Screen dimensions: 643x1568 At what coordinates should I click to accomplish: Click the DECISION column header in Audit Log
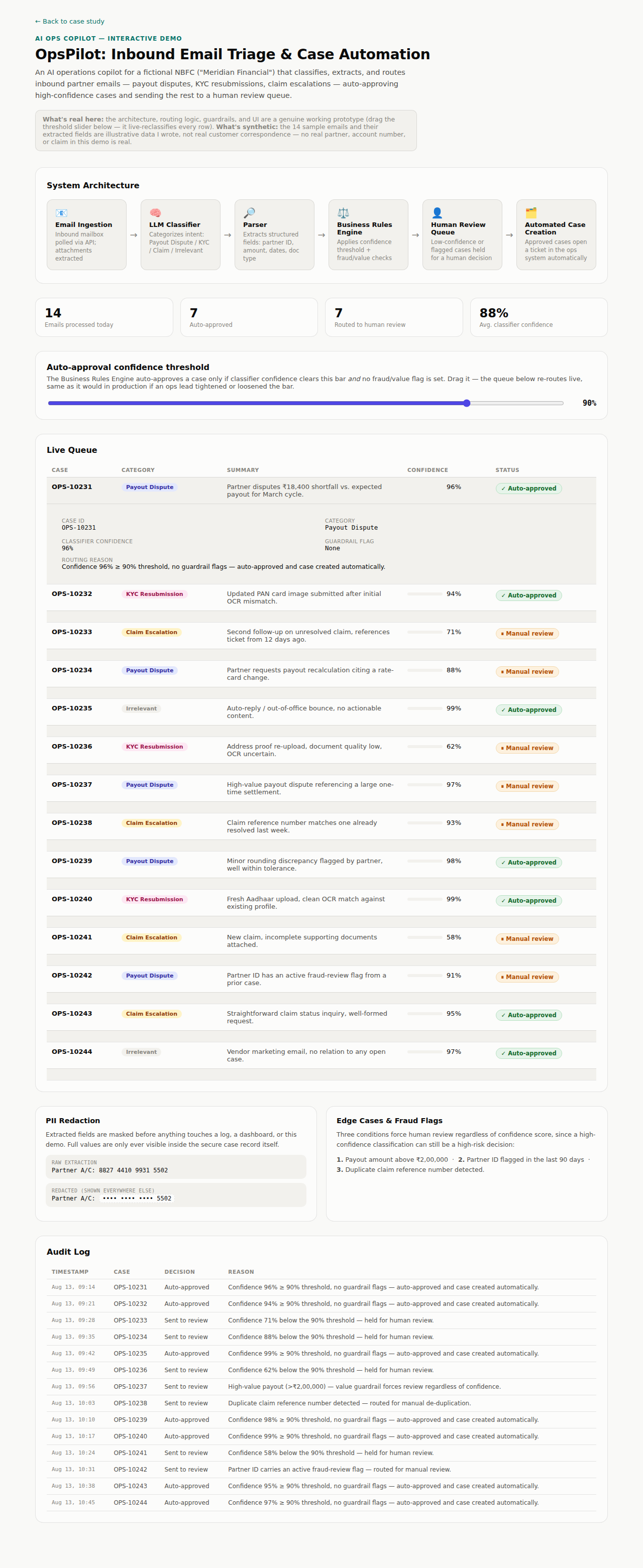(180, 1272)
